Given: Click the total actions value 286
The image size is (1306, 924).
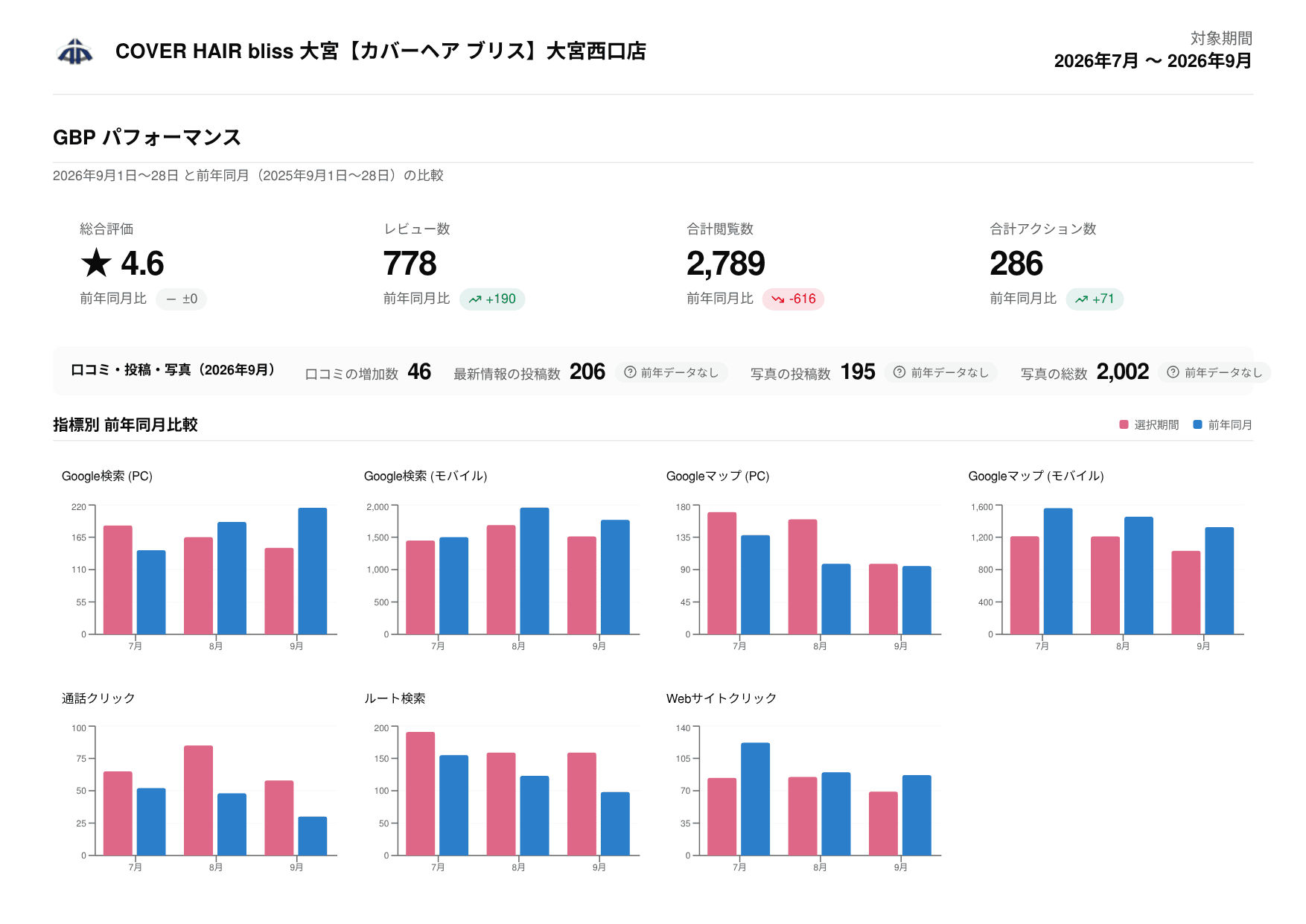Looking at the screenshot, I should click(x=1016, y=264).
